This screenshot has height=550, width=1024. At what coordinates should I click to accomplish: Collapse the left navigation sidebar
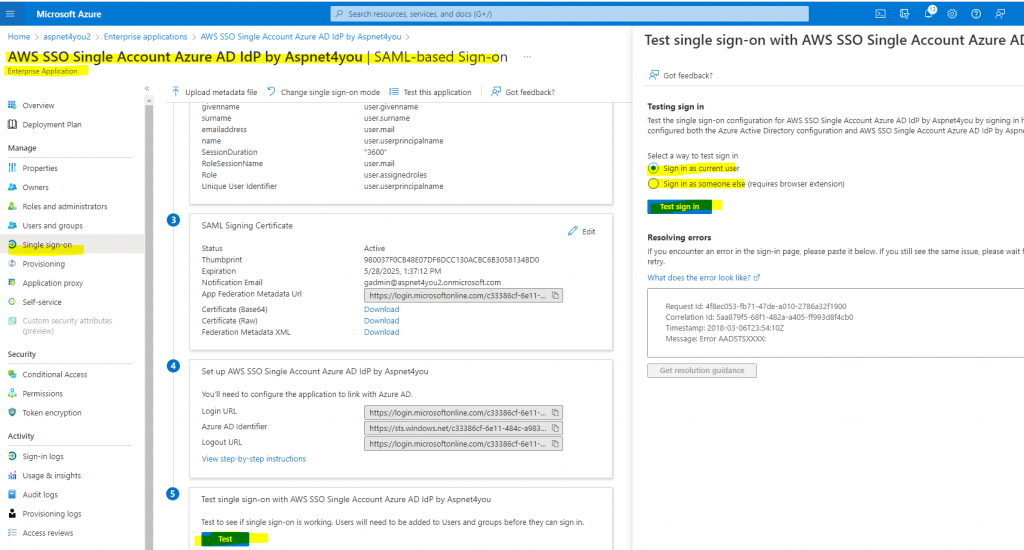pyautogui.click(x=147, y=88)
